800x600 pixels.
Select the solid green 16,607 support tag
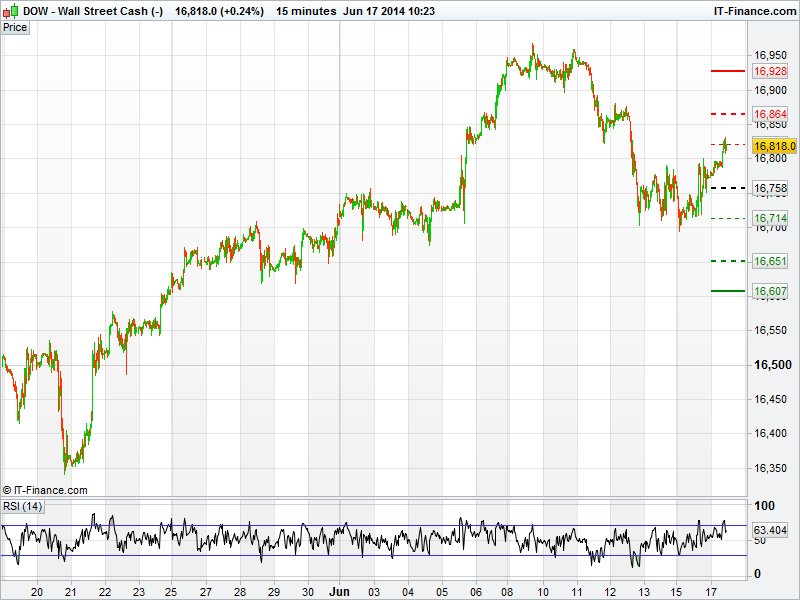[x=770, y=291]
